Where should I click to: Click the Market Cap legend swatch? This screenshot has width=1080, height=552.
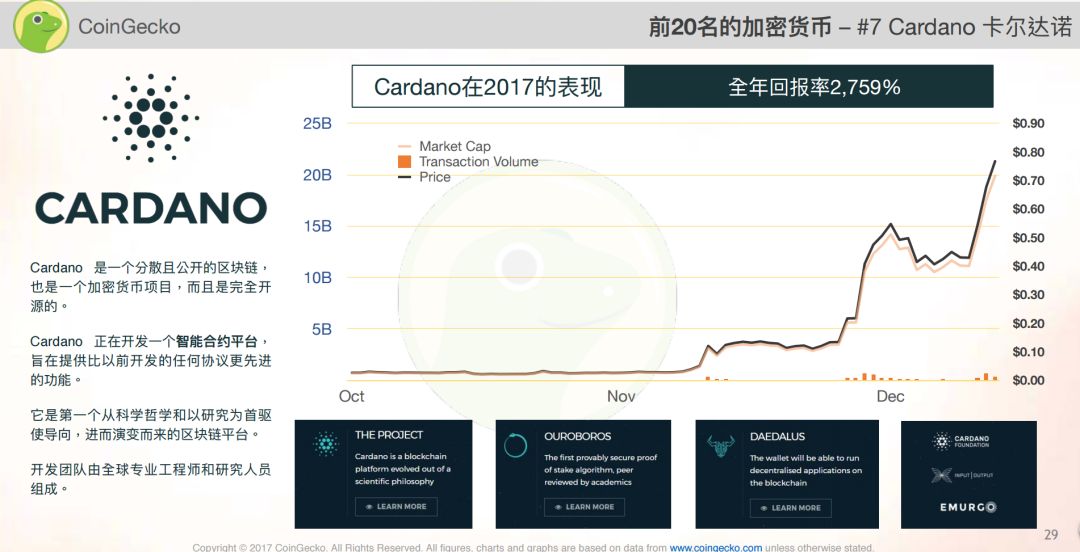404,146
